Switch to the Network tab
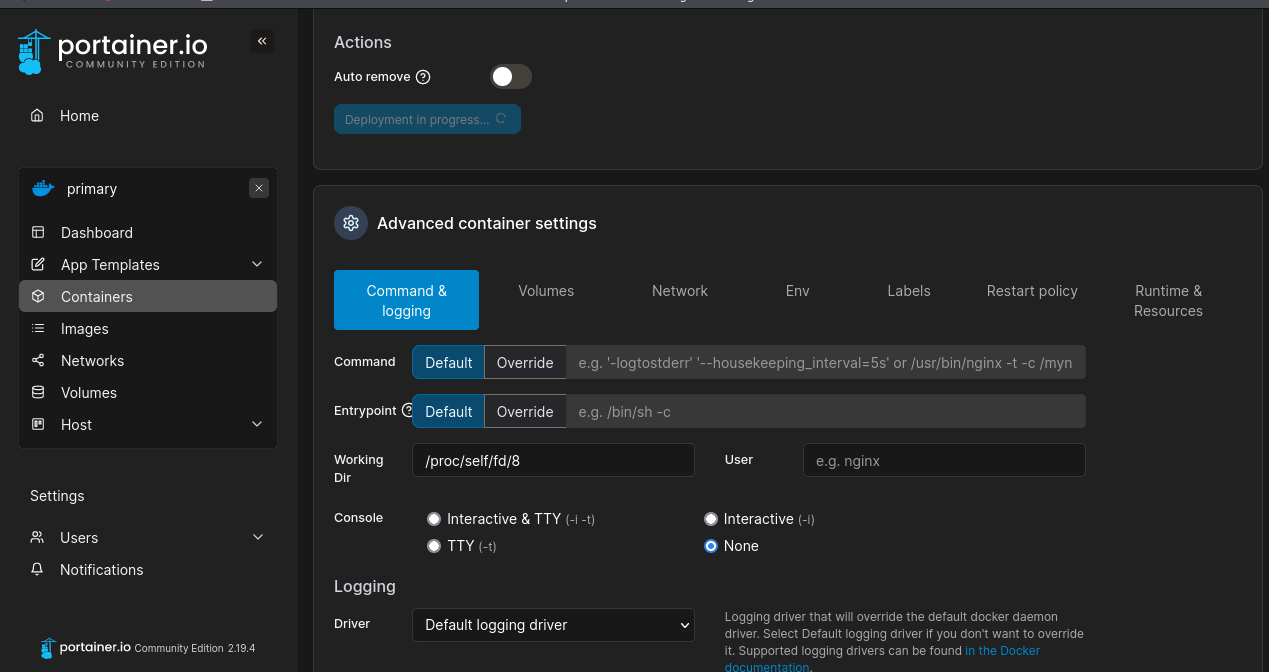Screen dimensions: 1269x672 [x=680, y=291]
